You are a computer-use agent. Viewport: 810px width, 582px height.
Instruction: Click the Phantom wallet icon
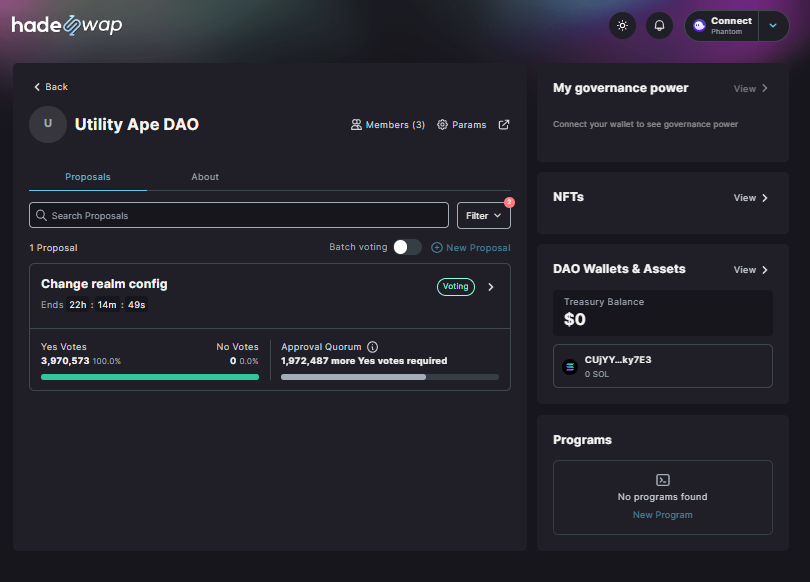point(699,26)
